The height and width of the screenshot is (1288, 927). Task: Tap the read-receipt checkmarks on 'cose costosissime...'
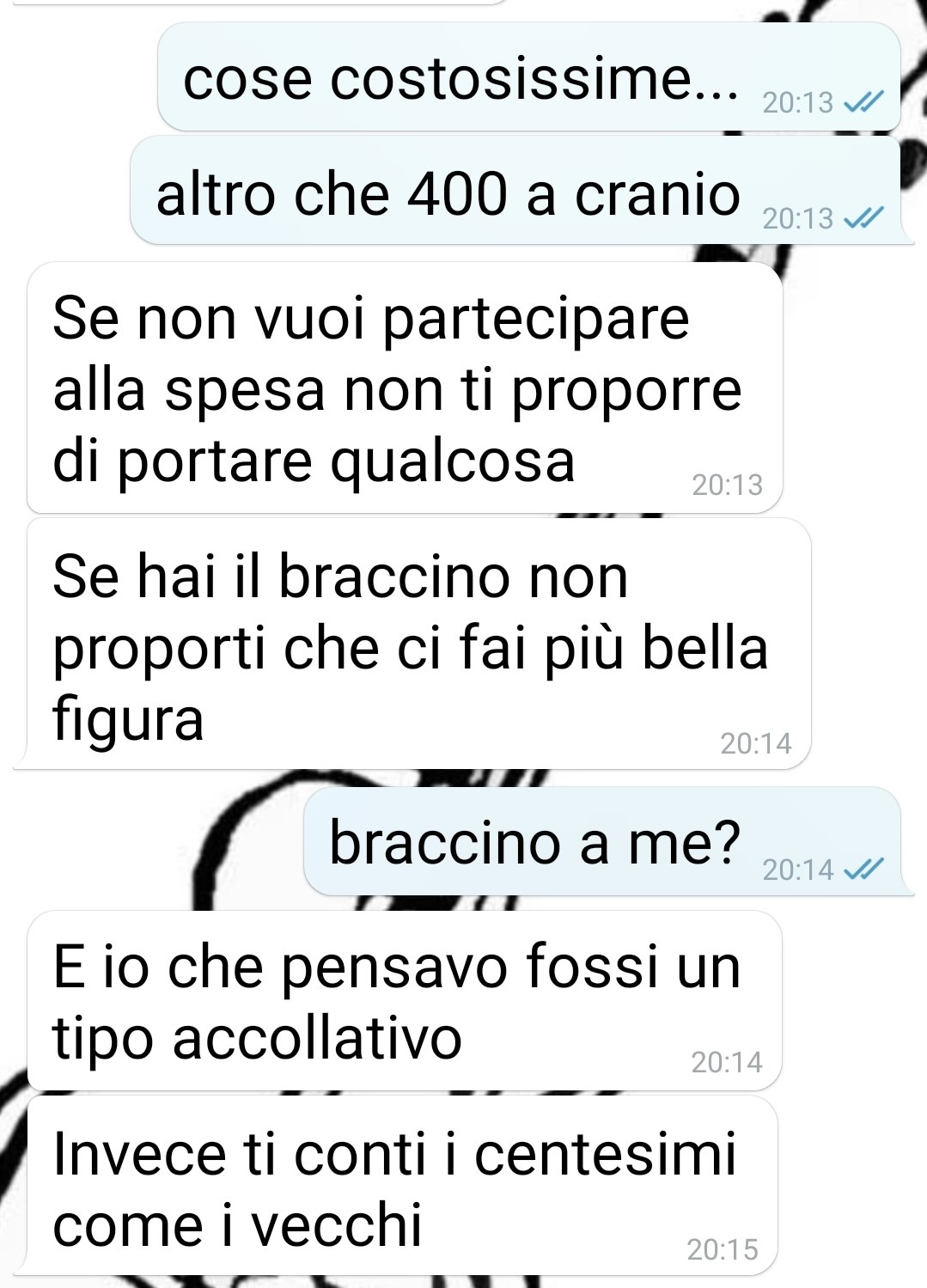[863, 103]
